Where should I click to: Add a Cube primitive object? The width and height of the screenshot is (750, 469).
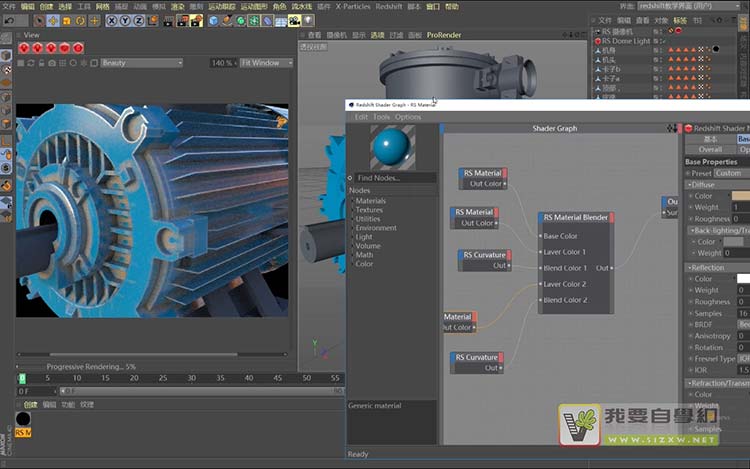213,21
